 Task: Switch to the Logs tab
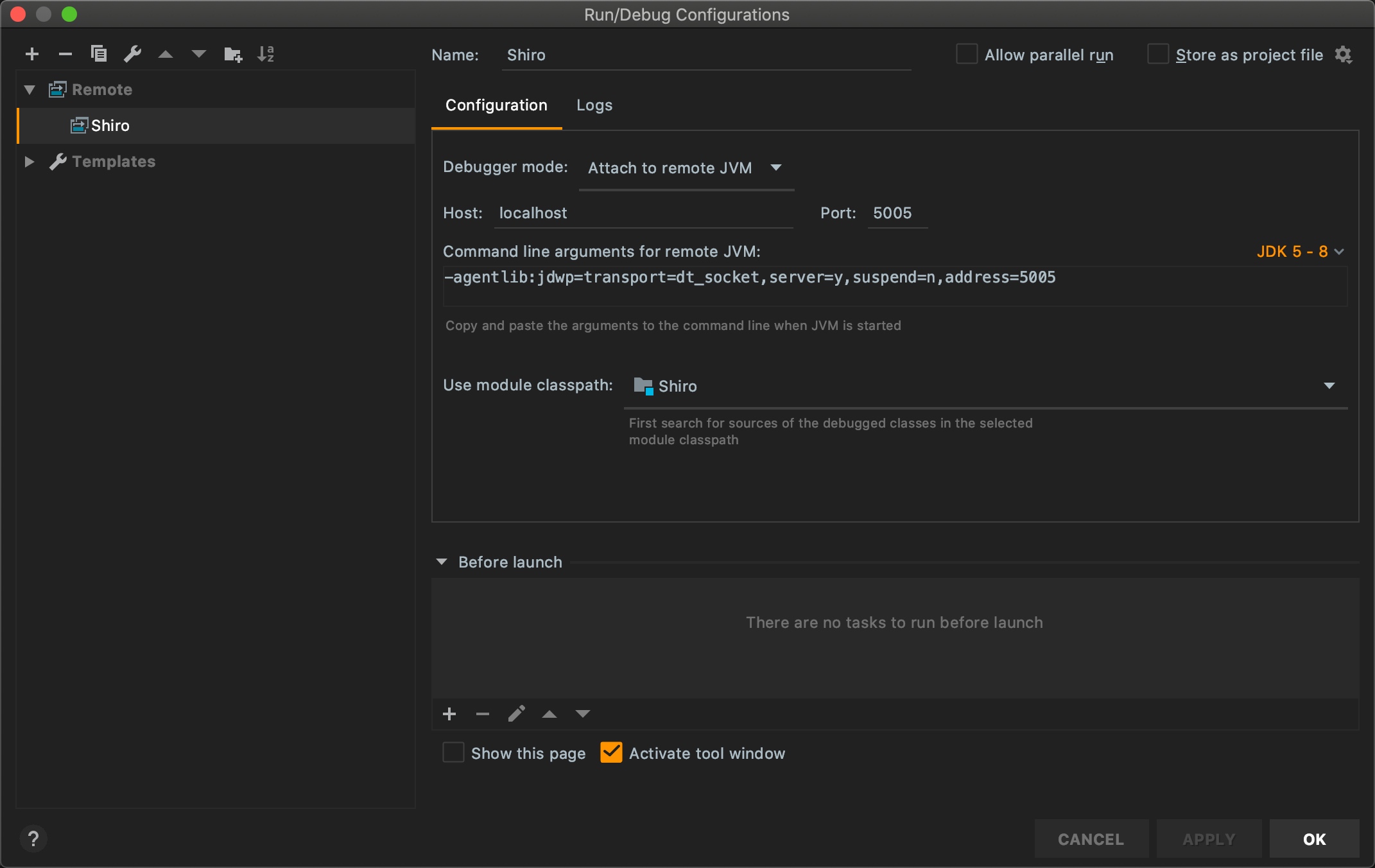[594, 105]
